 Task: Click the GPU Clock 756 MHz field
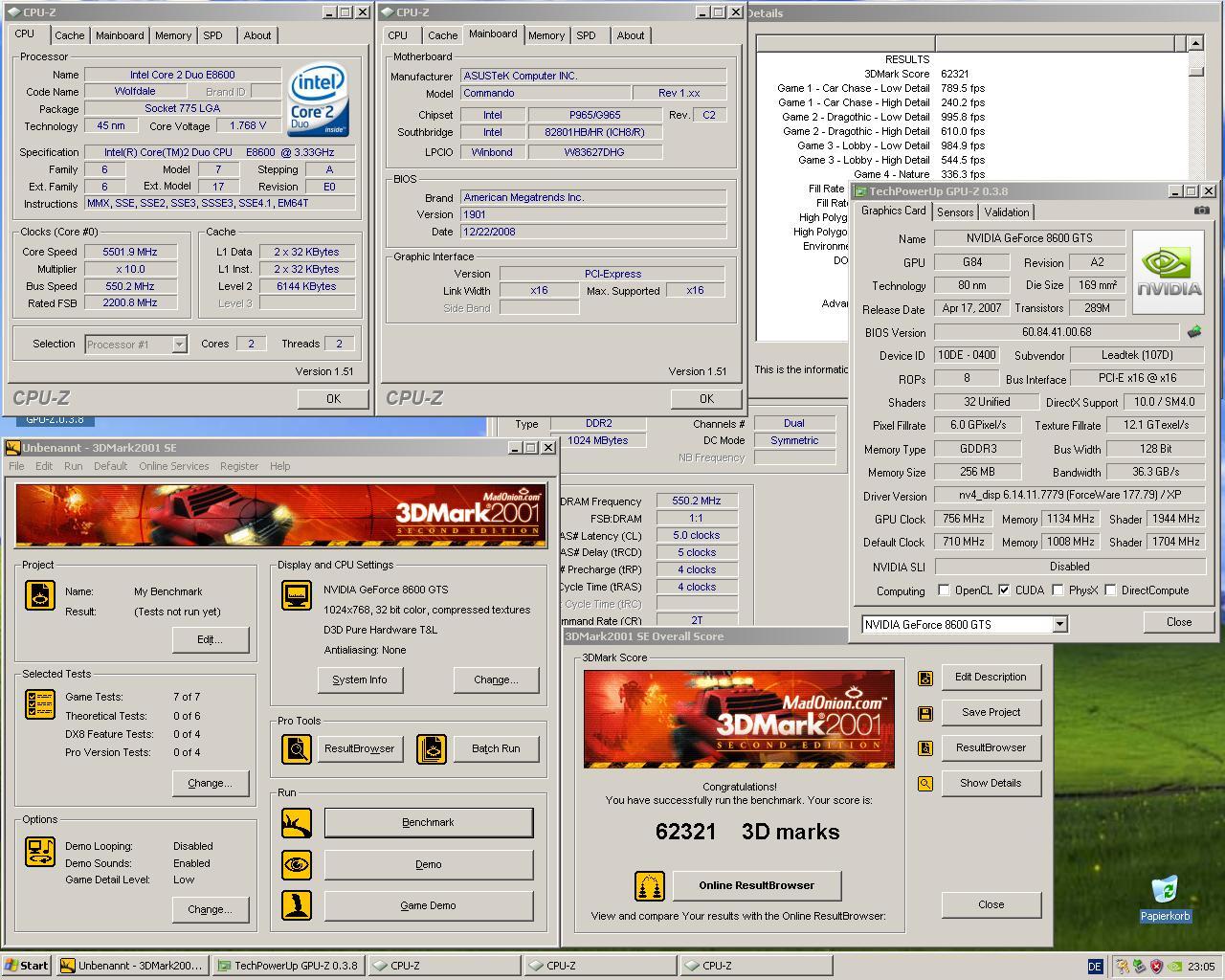click(963, 519)
